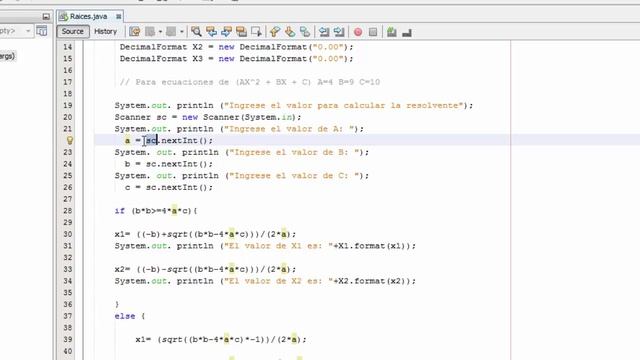Toggle highlight search results

242,31
